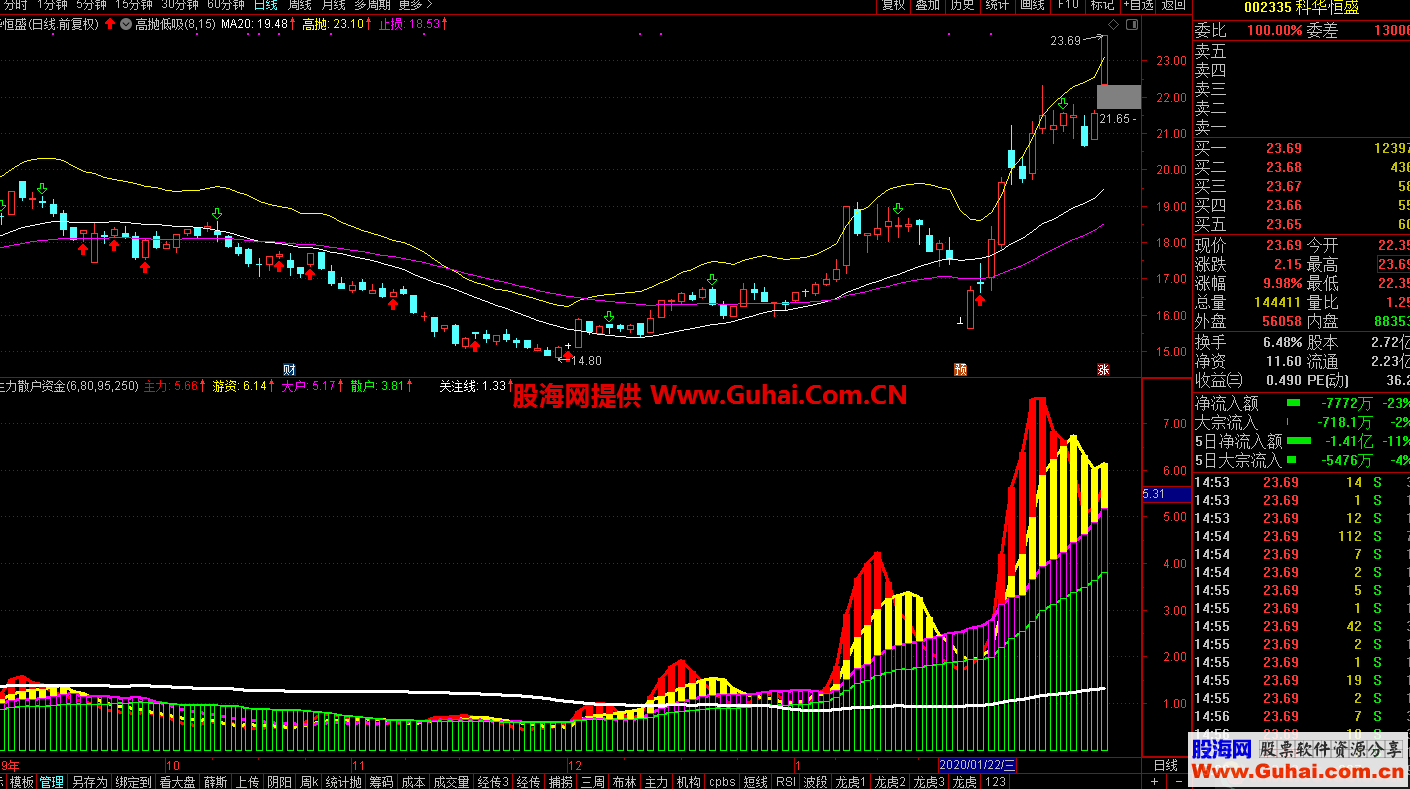Click the 涨 marker on chart axis
The height and width of the screenshot is (789, 1410).
tap(1103, 369)
